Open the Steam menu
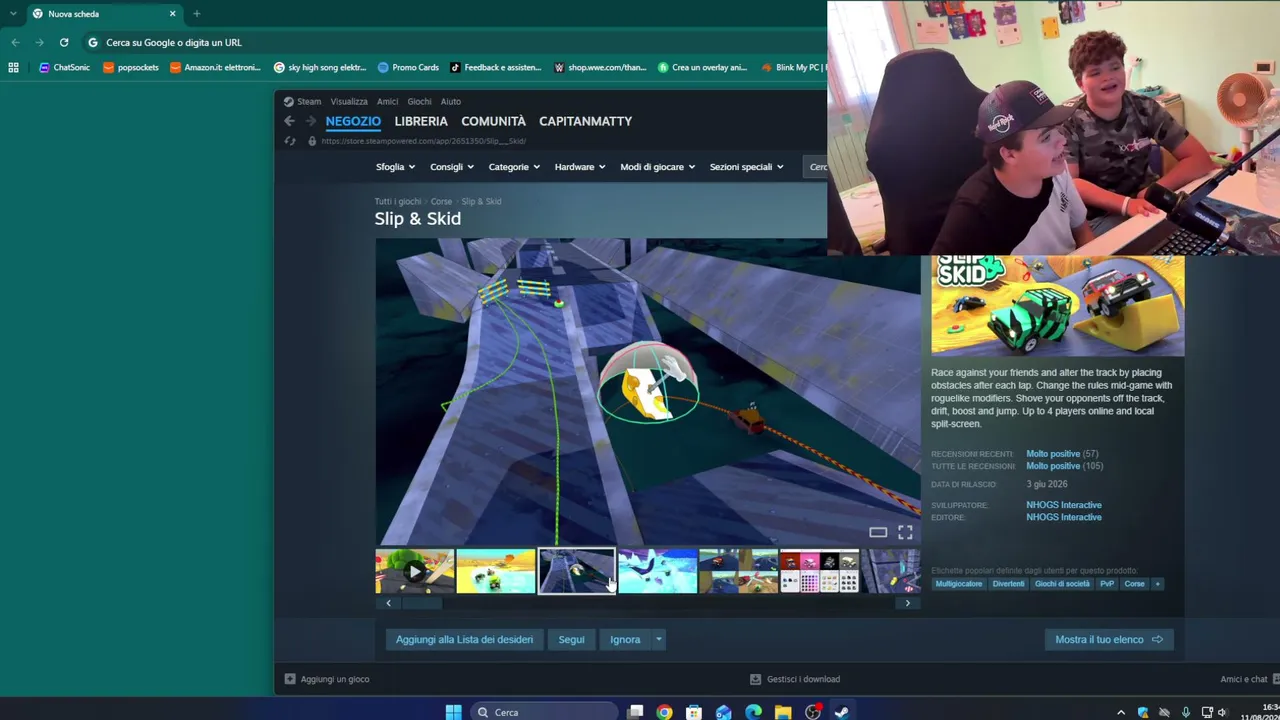Screen dimensions: 1280x720 tap(302, 101)
